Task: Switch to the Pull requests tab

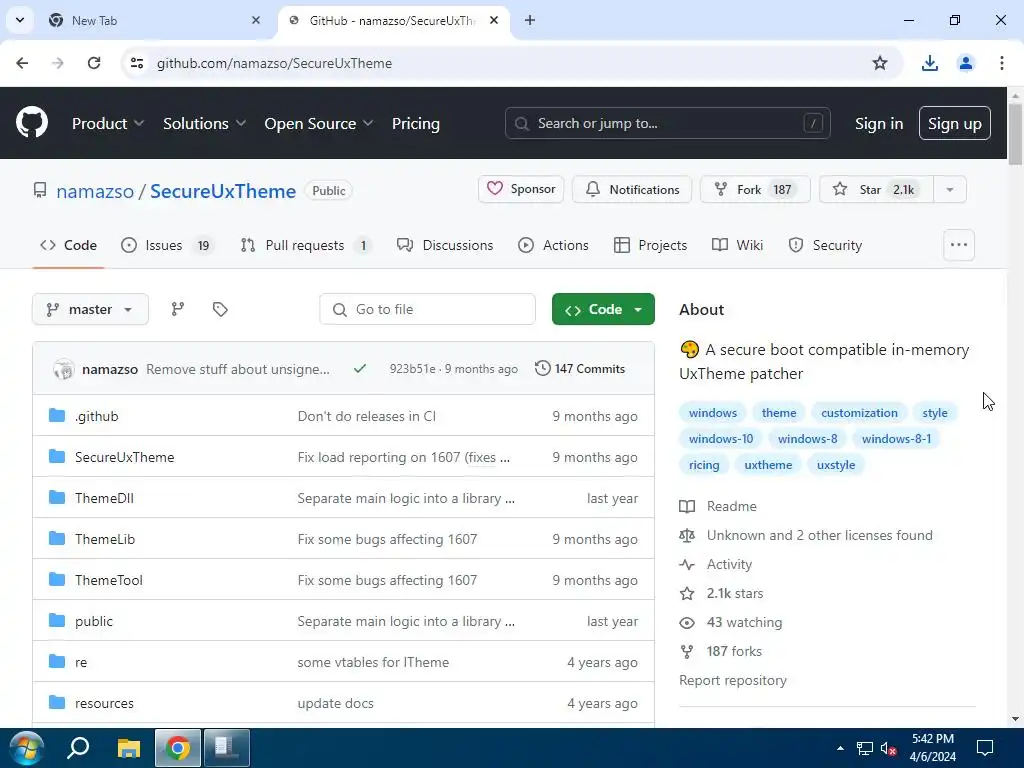Action: pos(306,245)
